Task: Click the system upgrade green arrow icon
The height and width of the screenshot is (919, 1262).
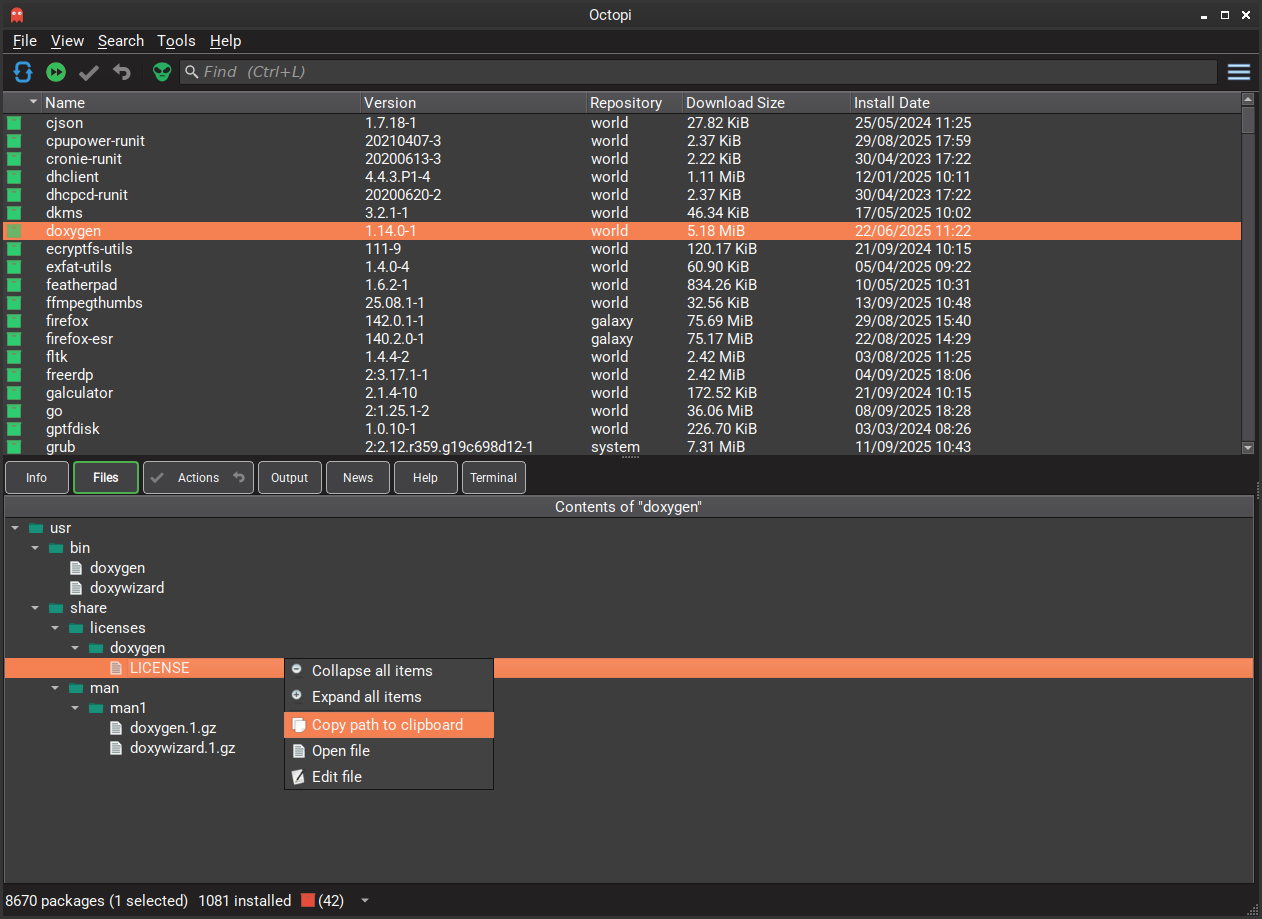Action: point(56,72)
